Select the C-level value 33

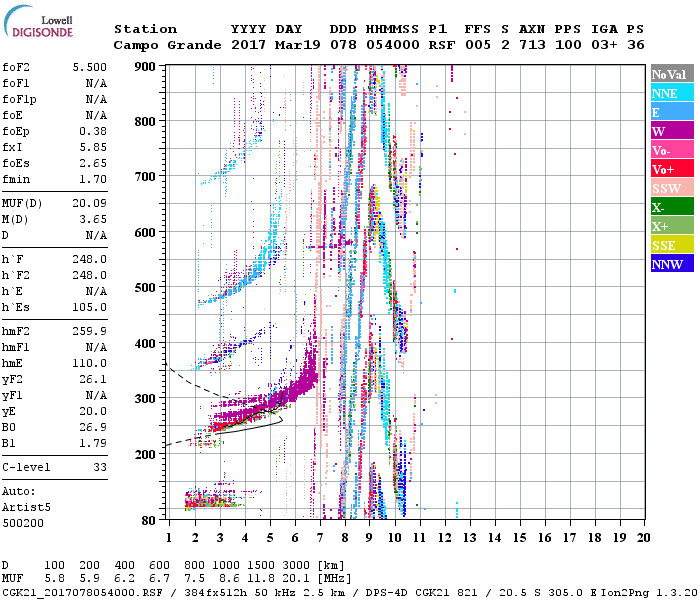100,467
